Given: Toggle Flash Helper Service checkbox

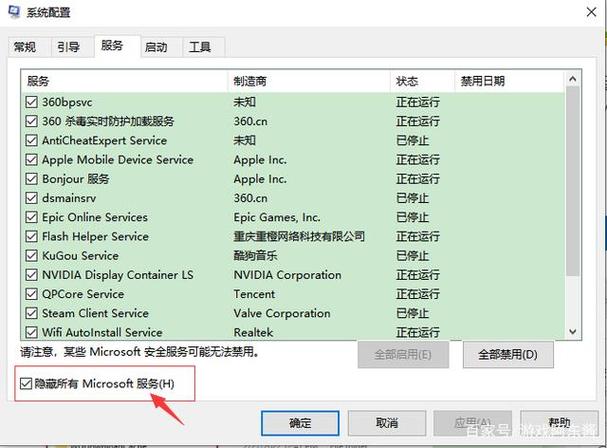Looking at the screenshot, I should click(x=31, y=236).
